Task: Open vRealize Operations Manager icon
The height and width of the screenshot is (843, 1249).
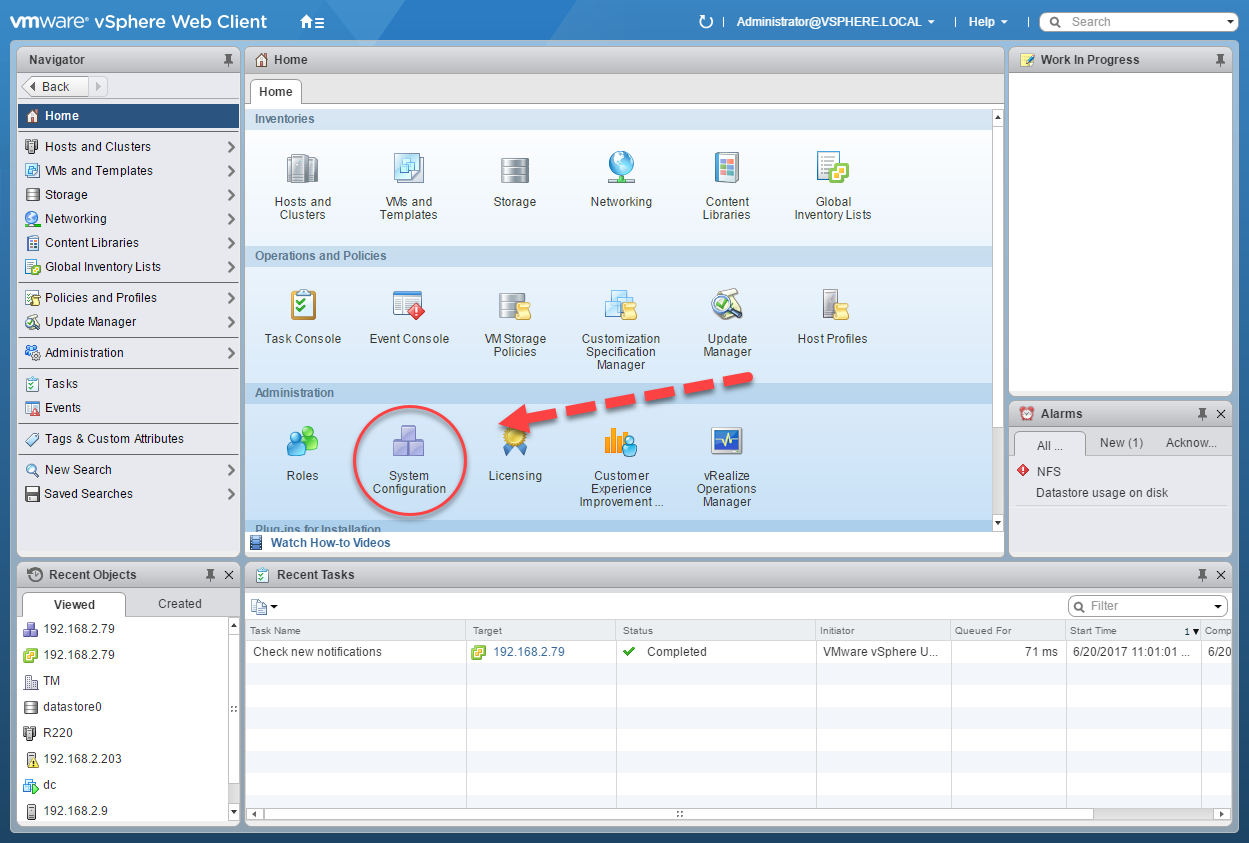Action: click(x=726, y=440)
